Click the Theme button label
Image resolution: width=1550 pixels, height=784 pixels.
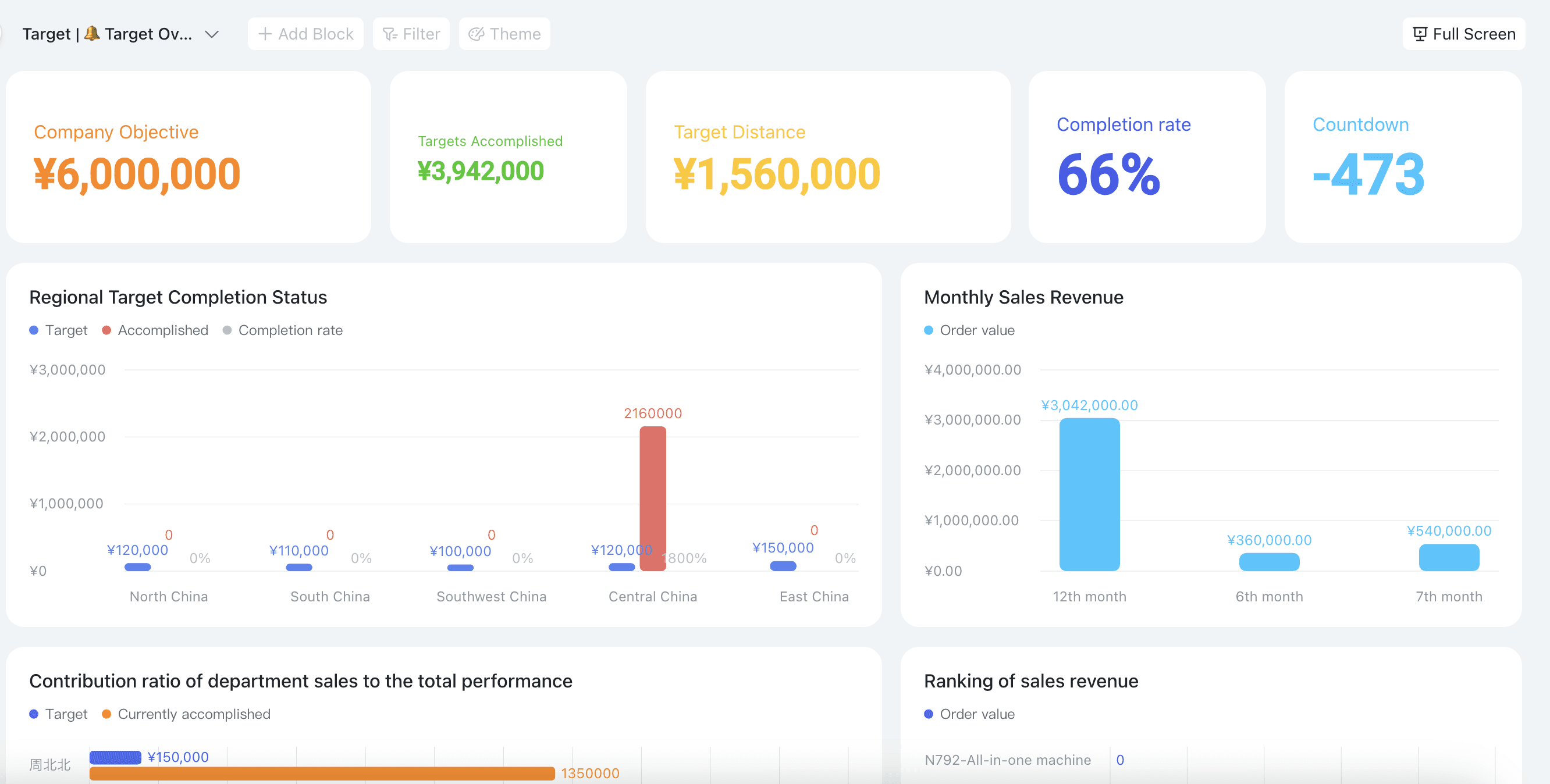pyautogui.click(x=514, y=34)
